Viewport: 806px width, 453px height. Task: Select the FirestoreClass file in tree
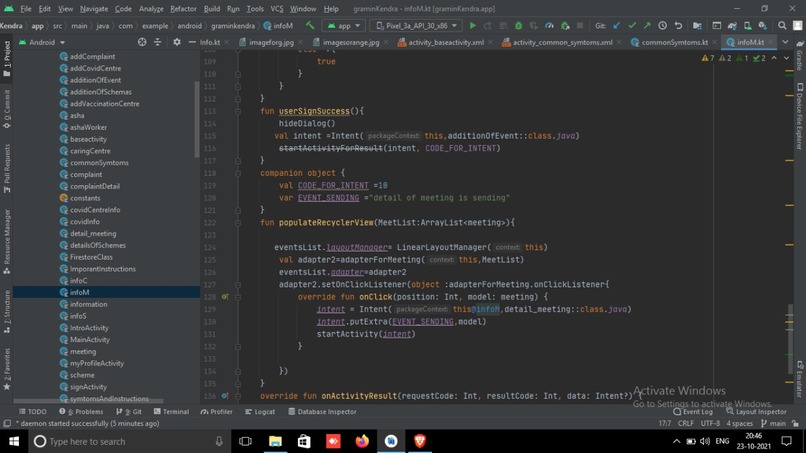click(x=91, y=257)
